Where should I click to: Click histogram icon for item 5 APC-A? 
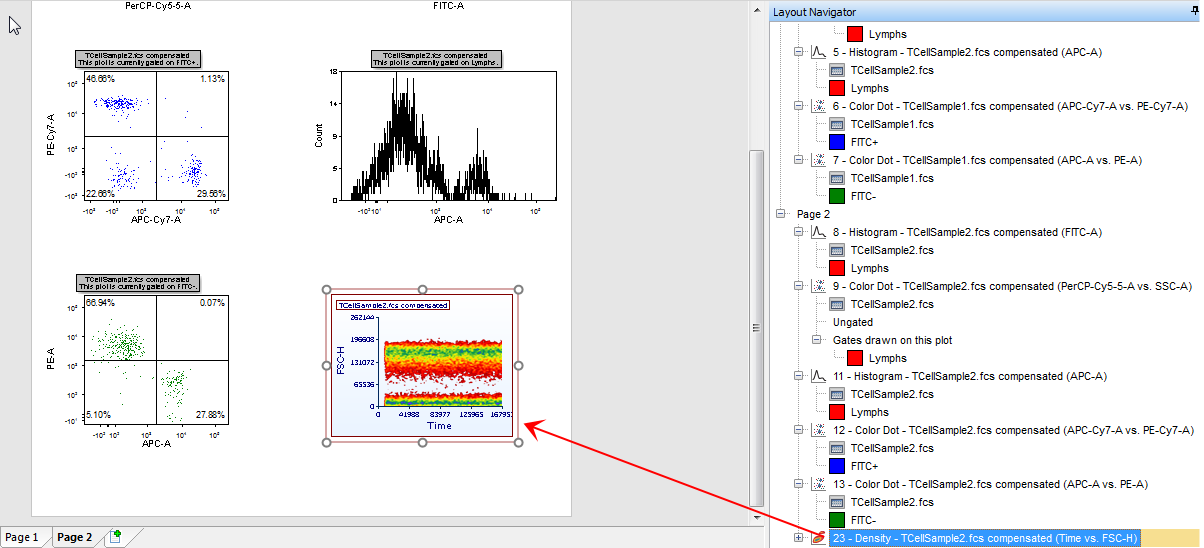pos(817,52)
